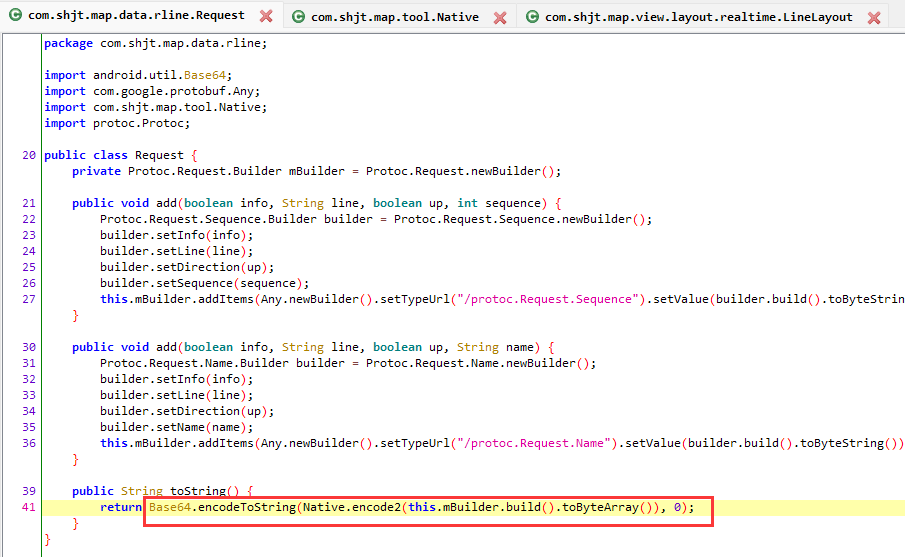Close the com.shjt.map.data.rline.Request tab
Image resolution: width=905 pixels, height=557 pixels.
point(266,17)
